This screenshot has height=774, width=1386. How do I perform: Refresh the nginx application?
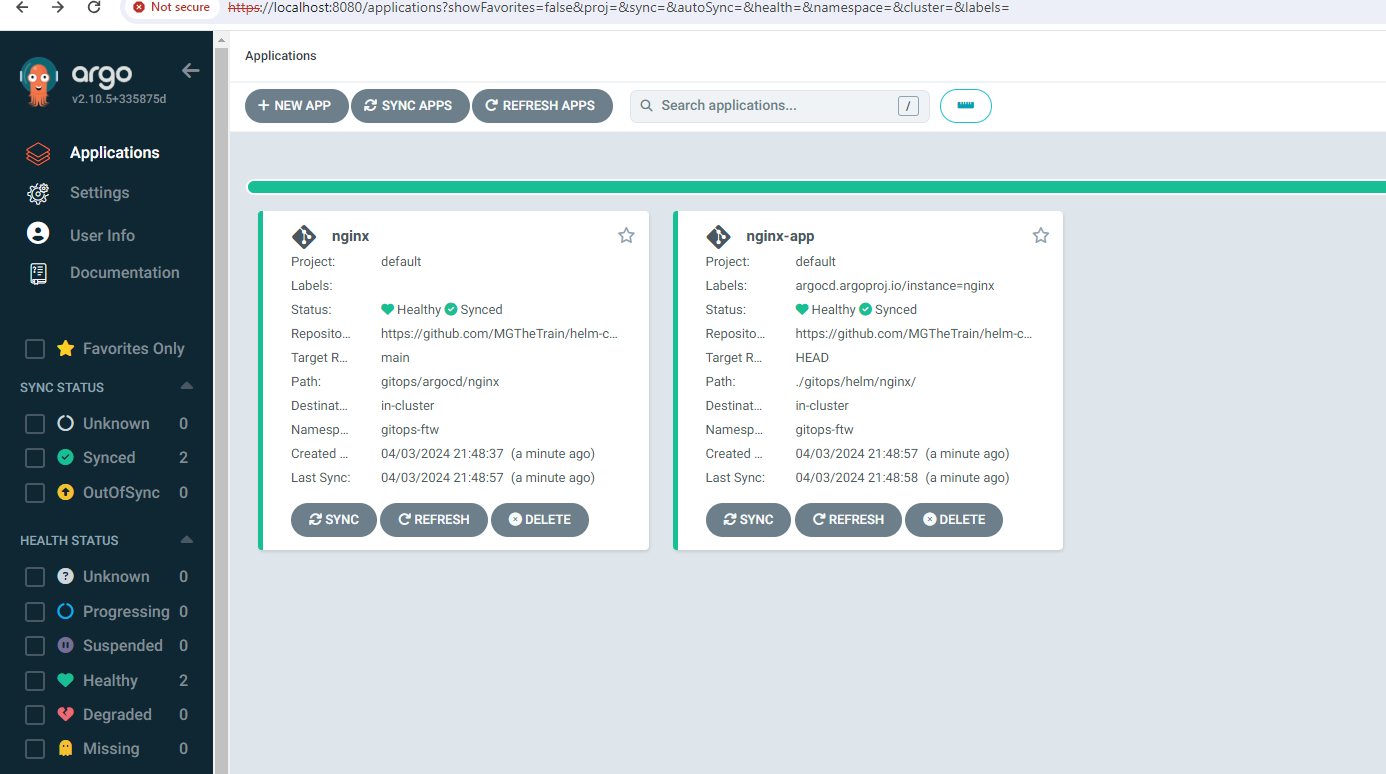coord(434,520)
